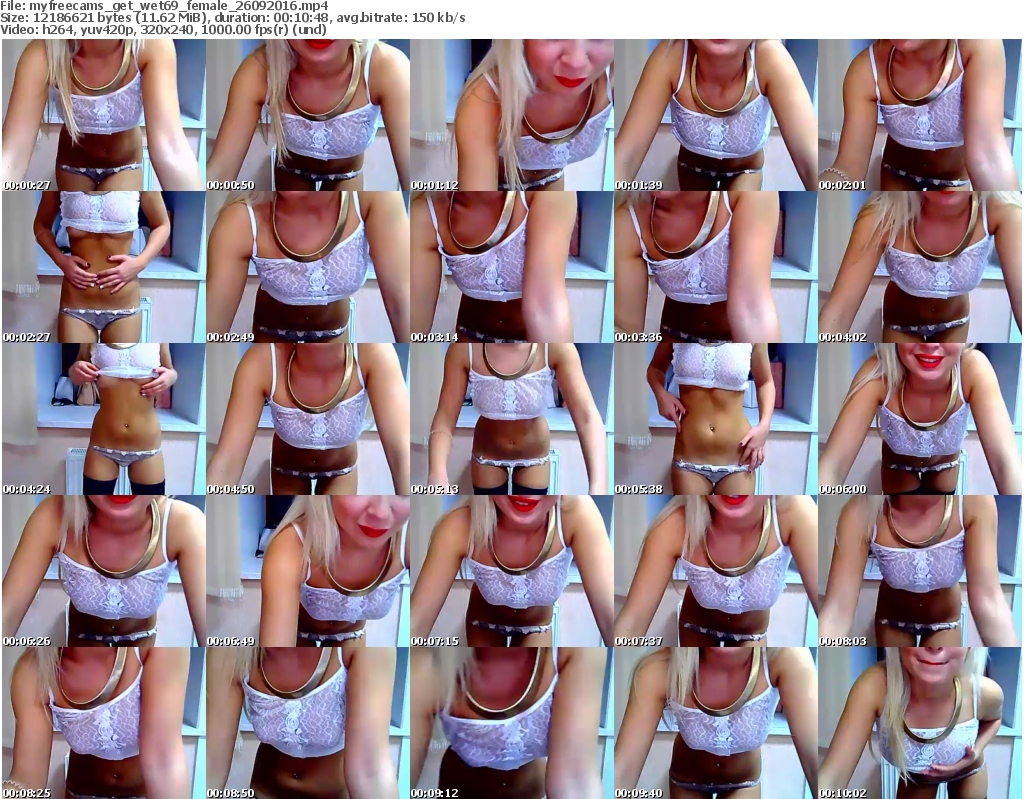Pick the thumbnail labeled 00:02:49
This screenshot has height=799, width=1024.
click(308, 267)
